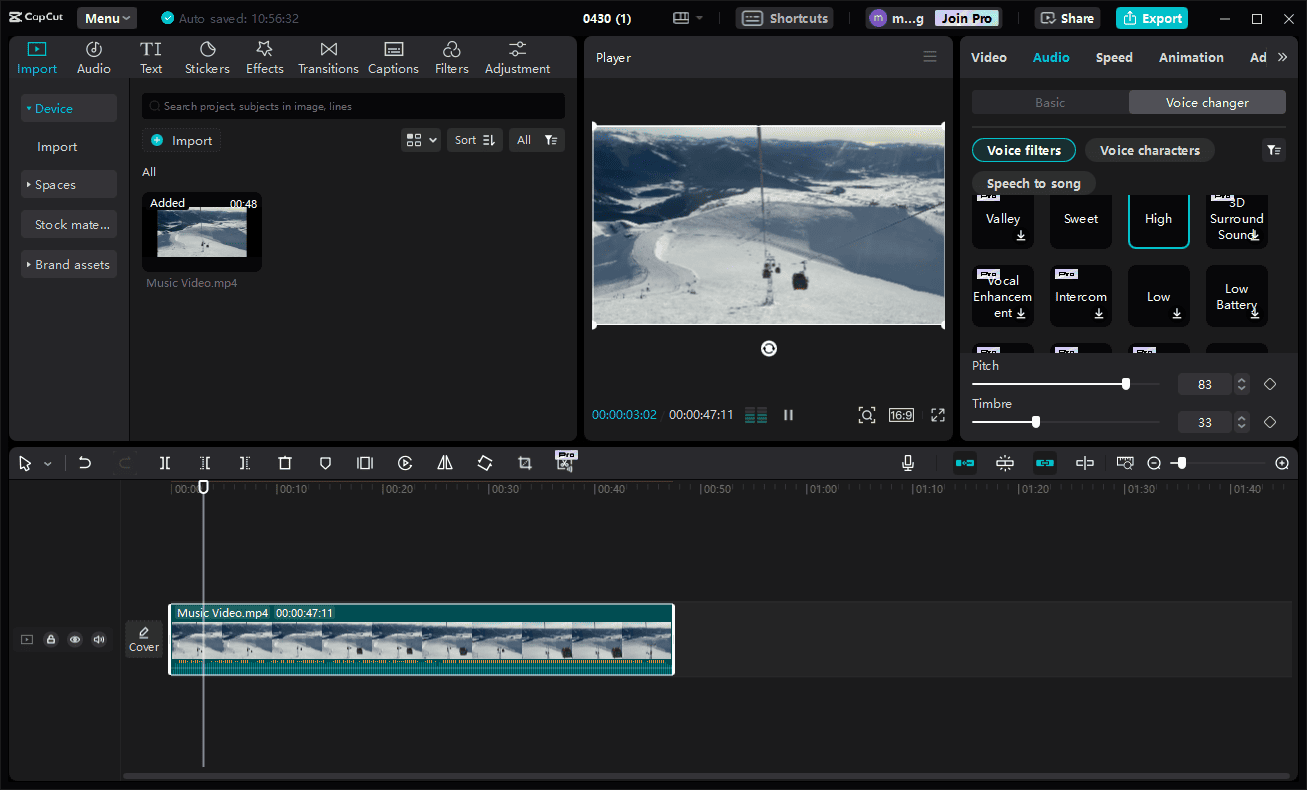Hide the video track with eye icon

(x=75, y=639)
